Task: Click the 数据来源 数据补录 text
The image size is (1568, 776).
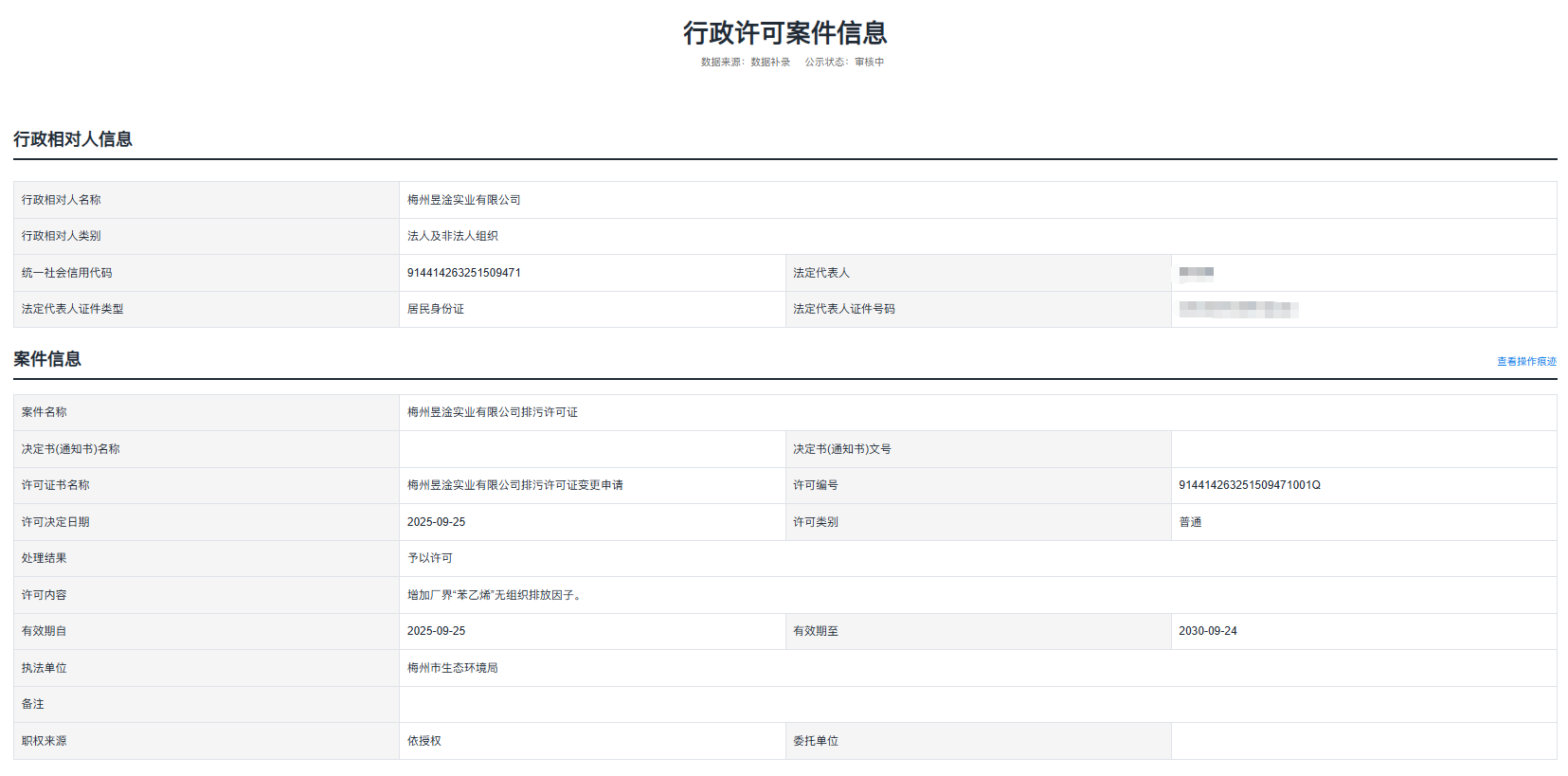Action: click(745, 63)
